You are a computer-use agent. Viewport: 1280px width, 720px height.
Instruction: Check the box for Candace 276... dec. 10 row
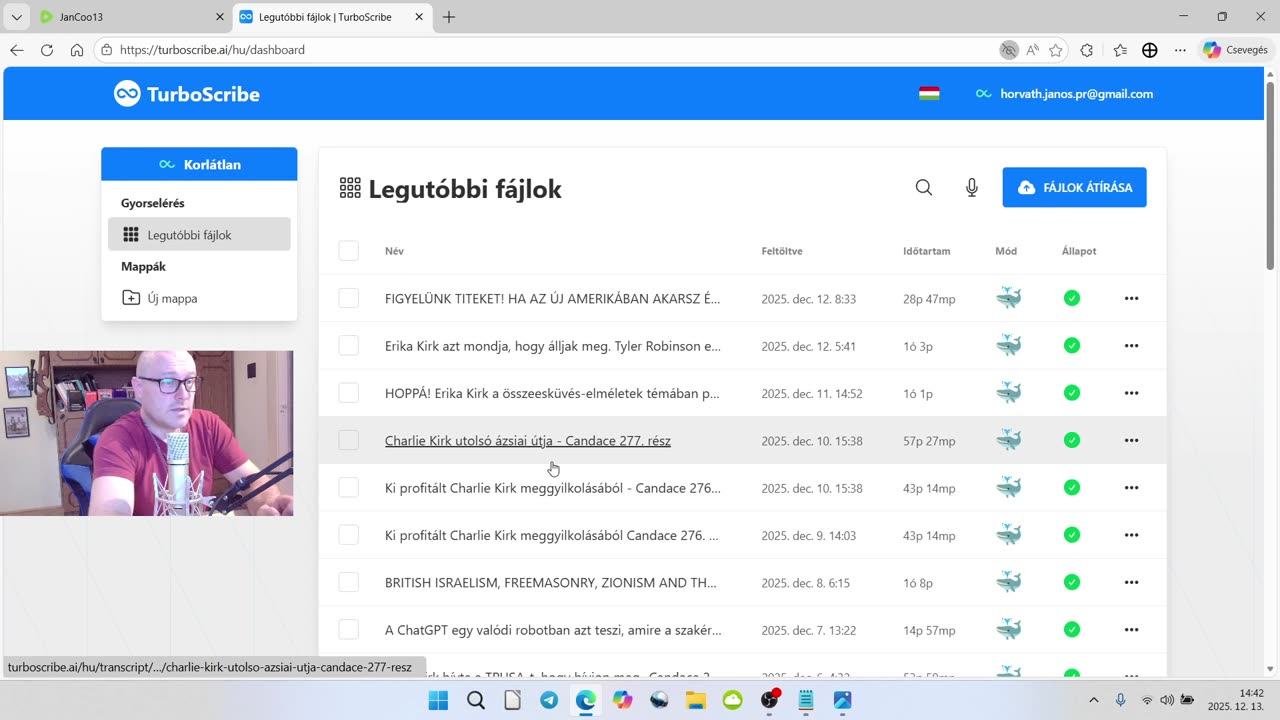348,488
